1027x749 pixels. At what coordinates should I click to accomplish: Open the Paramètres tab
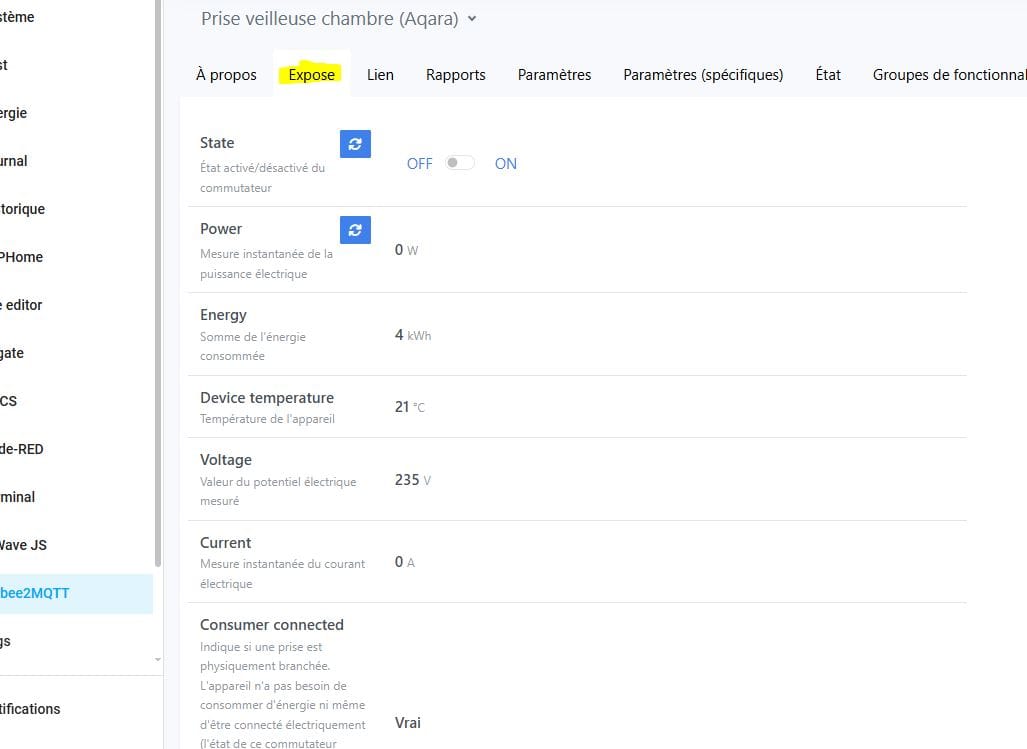554,75
